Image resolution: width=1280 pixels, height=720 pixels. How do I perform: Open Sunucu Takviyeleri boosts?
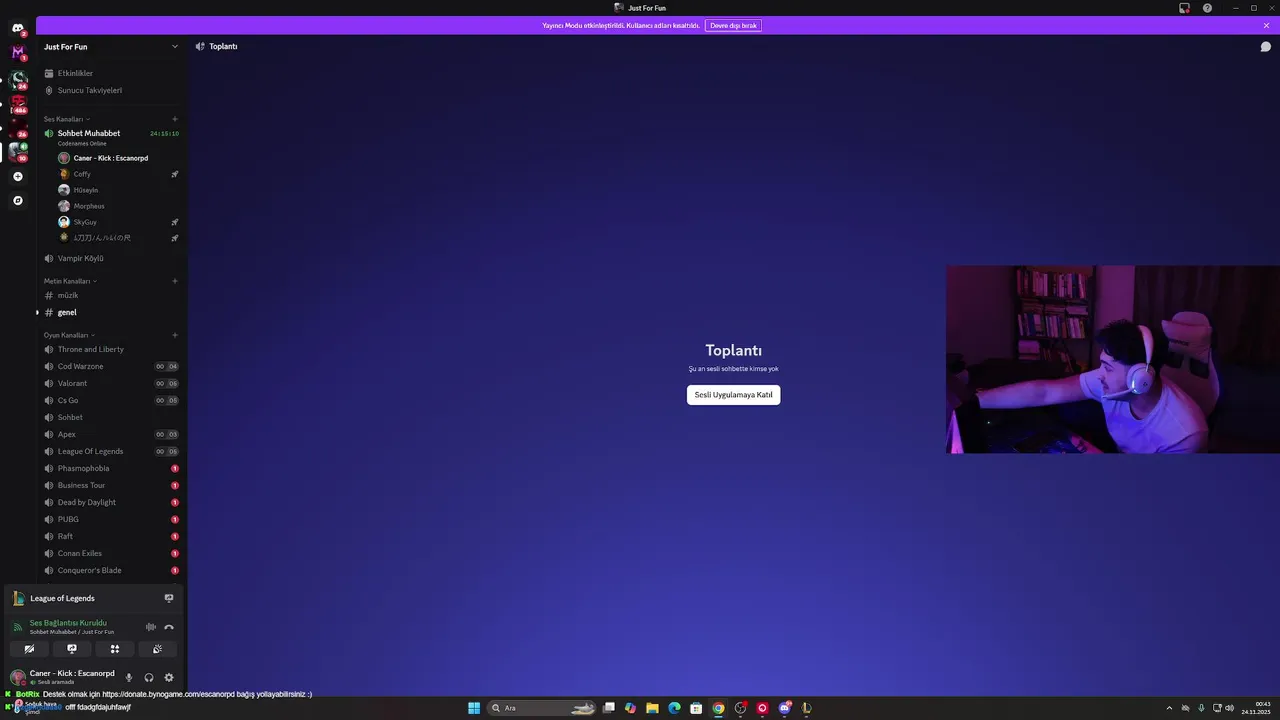(110, 90)
